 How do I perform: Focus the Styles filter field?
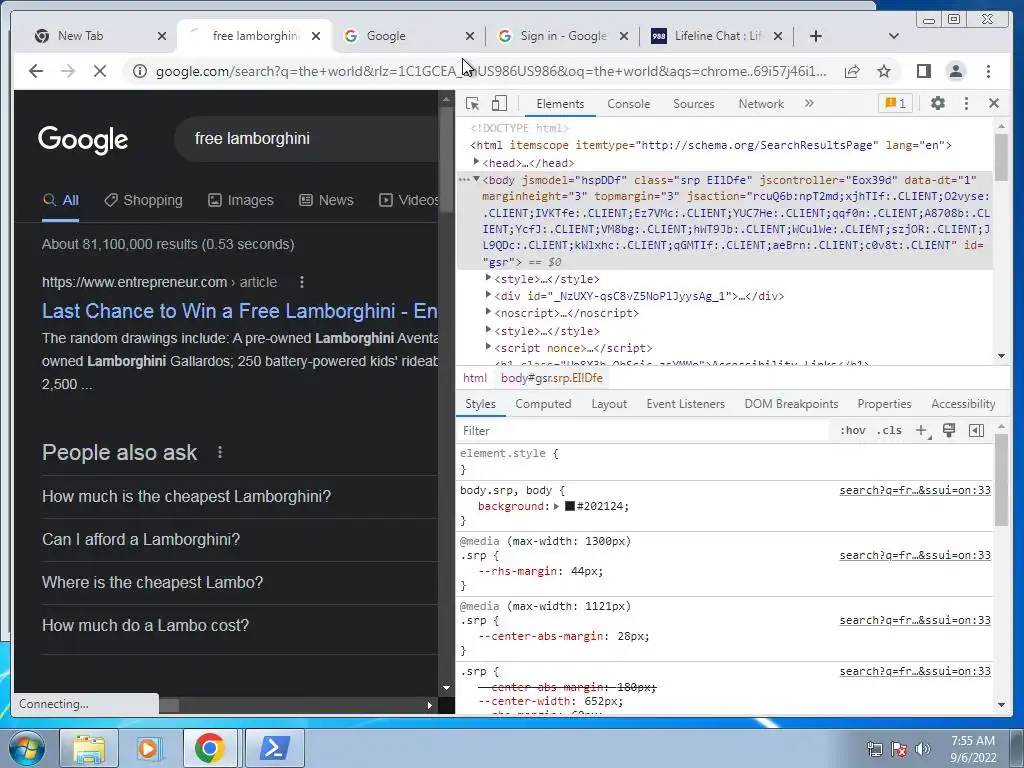tap(643, 431)
